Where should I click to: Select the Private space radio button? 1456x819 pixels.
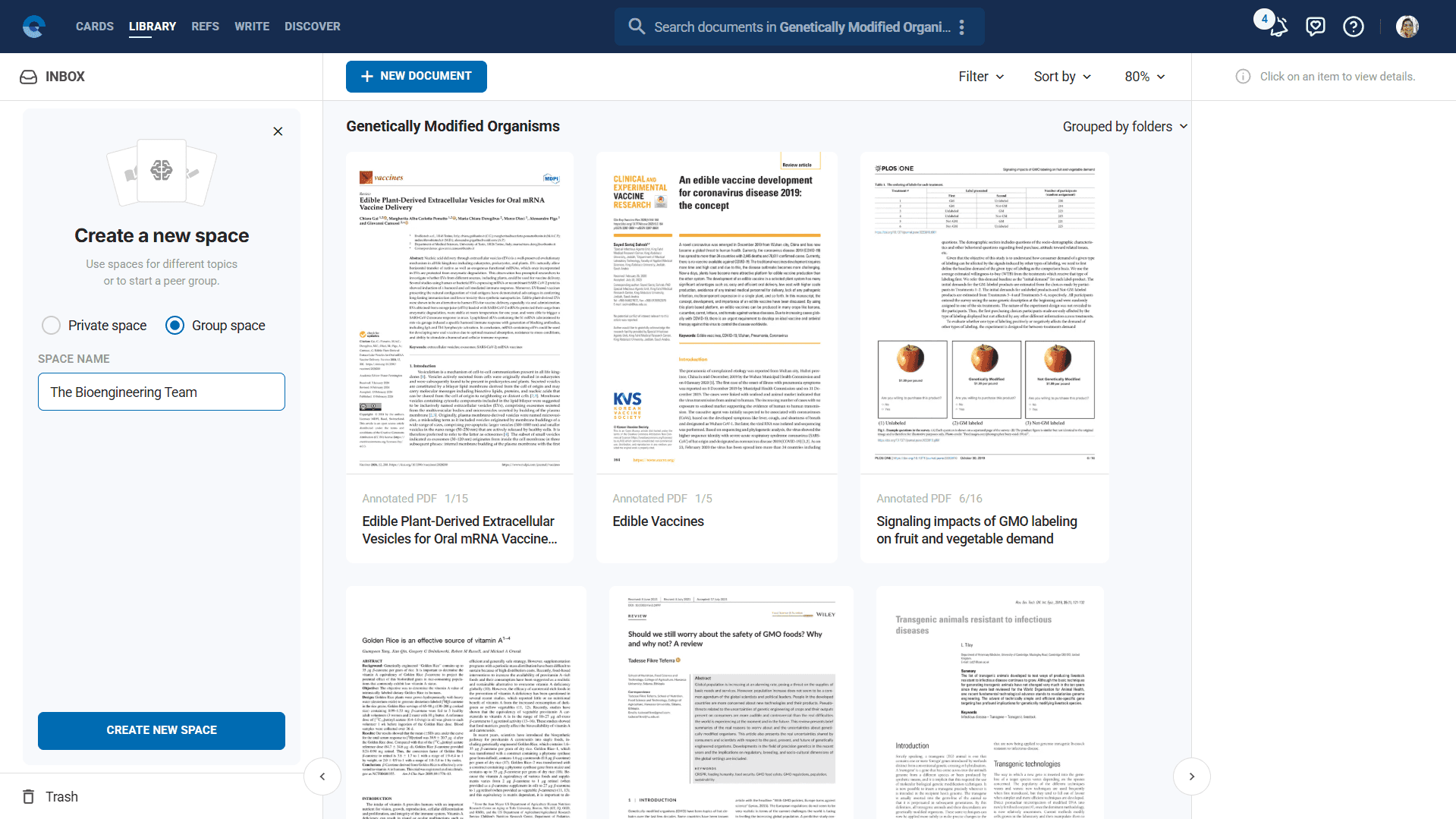(51, 326)
